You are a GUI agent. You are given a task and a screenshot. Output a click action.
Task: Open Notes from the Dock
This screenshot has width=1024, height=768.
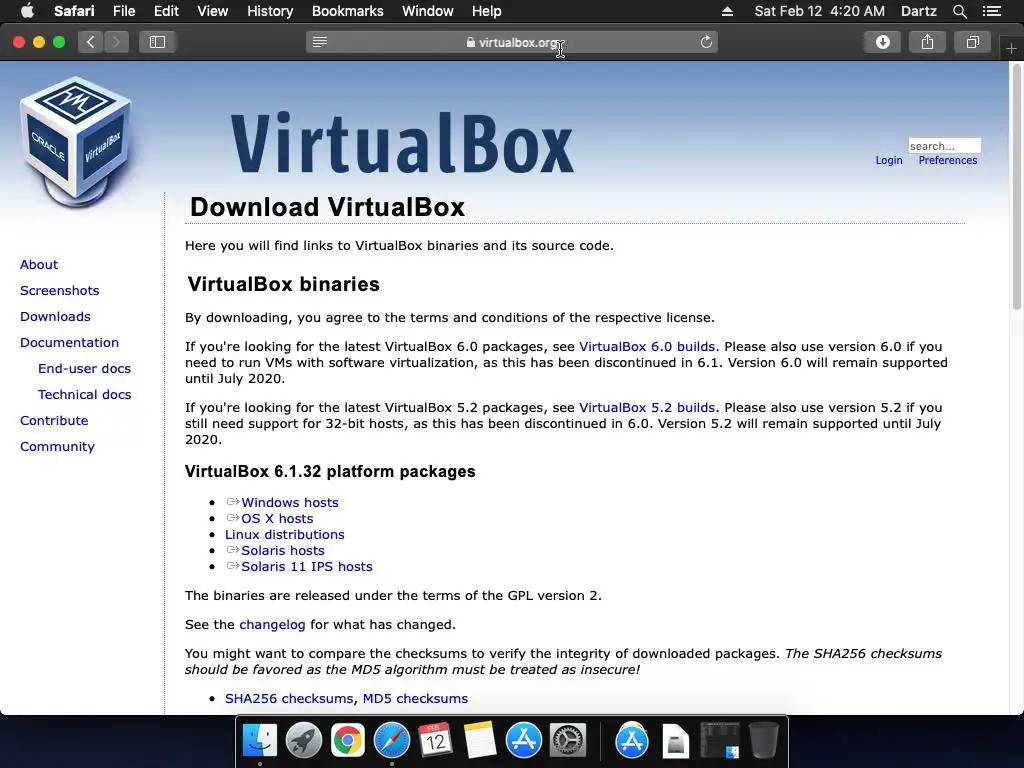pos(480,741)
